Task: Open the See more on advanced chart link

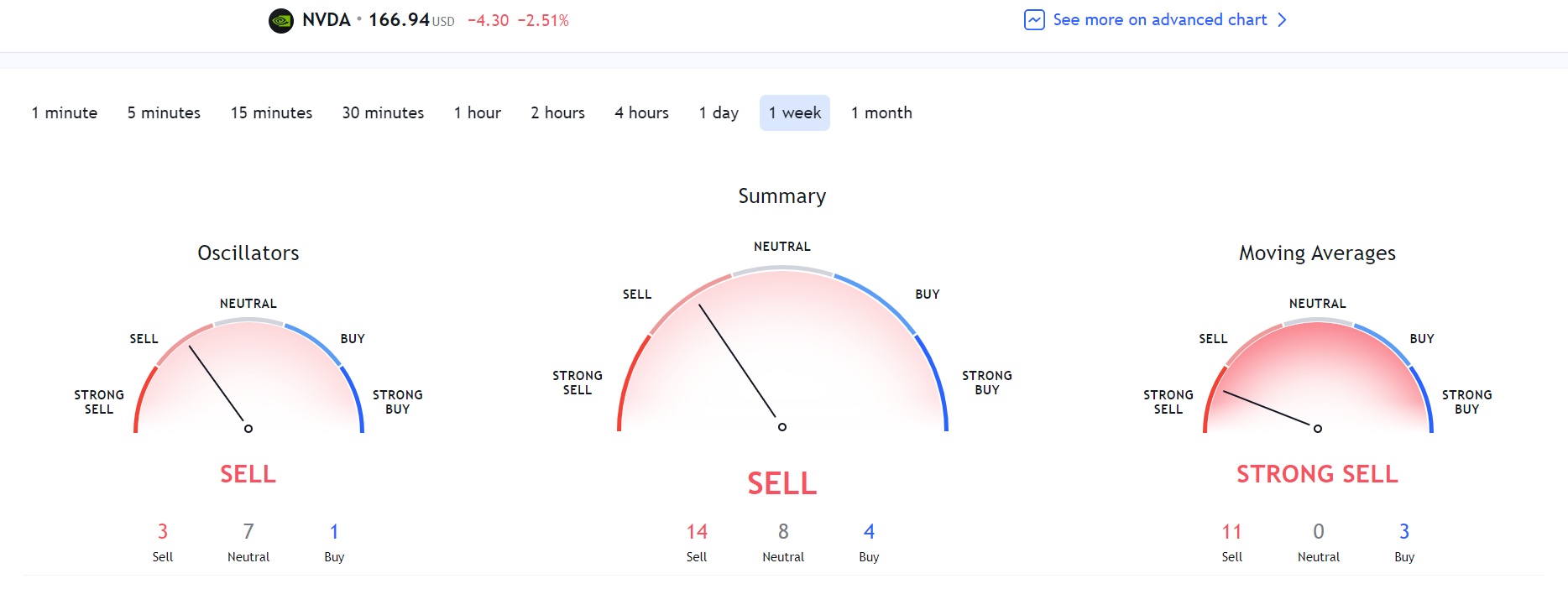Action: [x=1159, y=20]
